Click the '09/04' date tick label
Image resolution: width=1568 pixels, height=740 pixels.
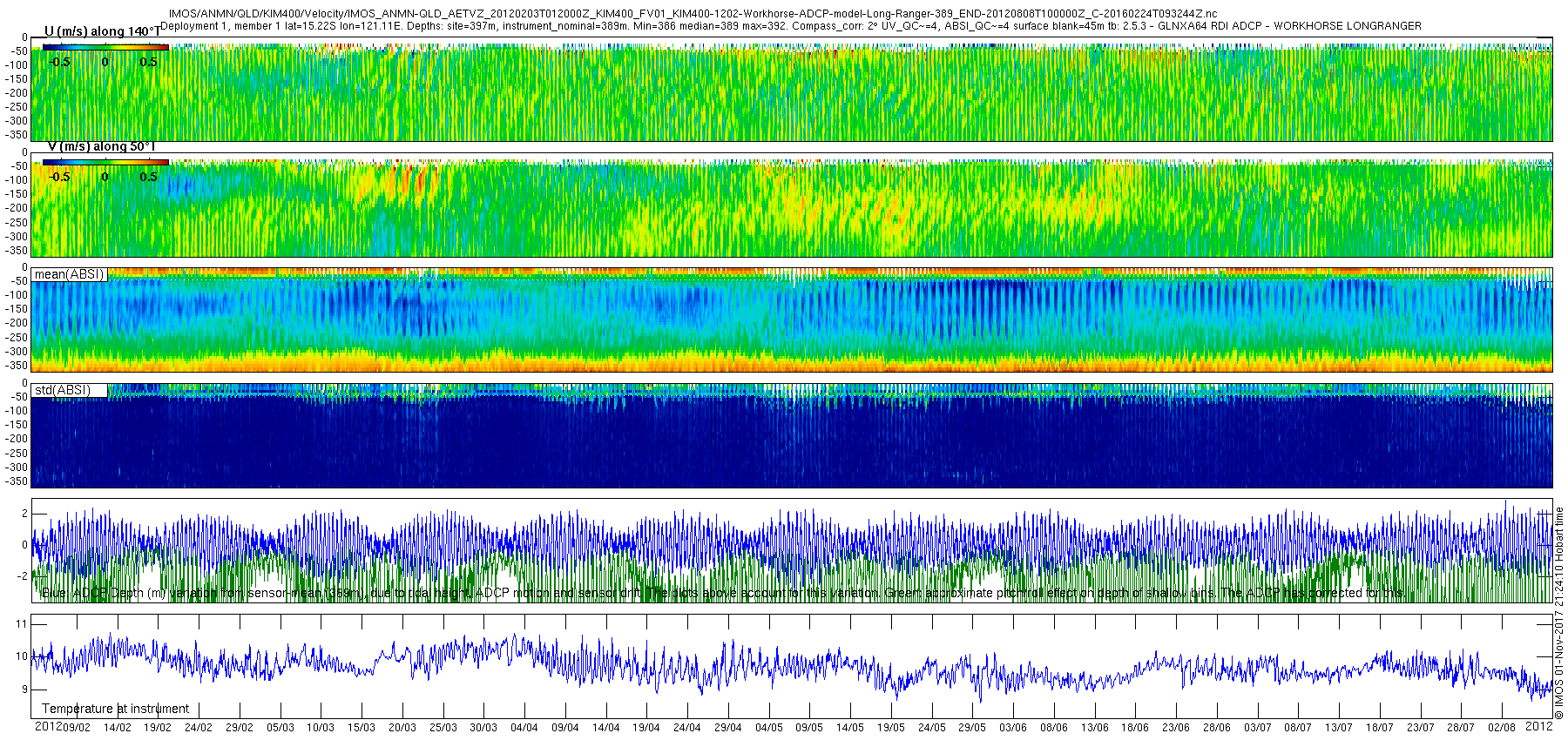click(x=564, y=727)
